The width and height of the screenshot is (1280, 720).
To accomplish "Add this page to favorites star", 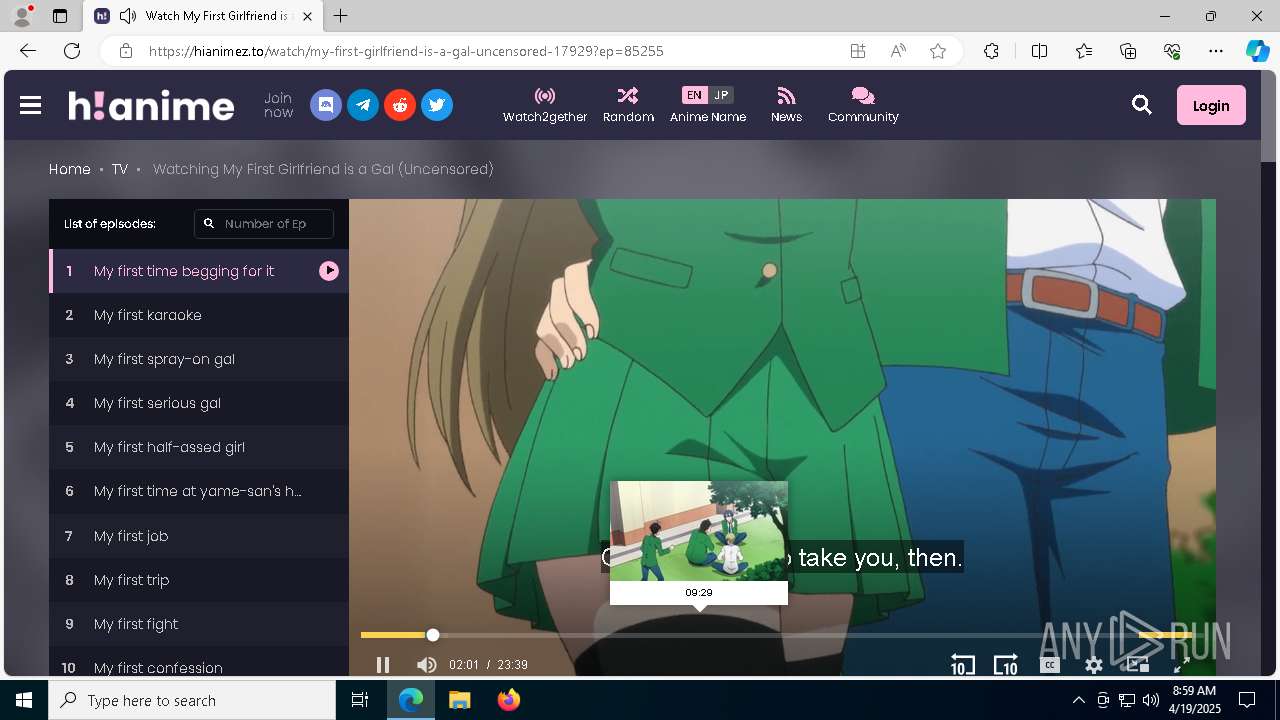I will click(x=938, y=51).
